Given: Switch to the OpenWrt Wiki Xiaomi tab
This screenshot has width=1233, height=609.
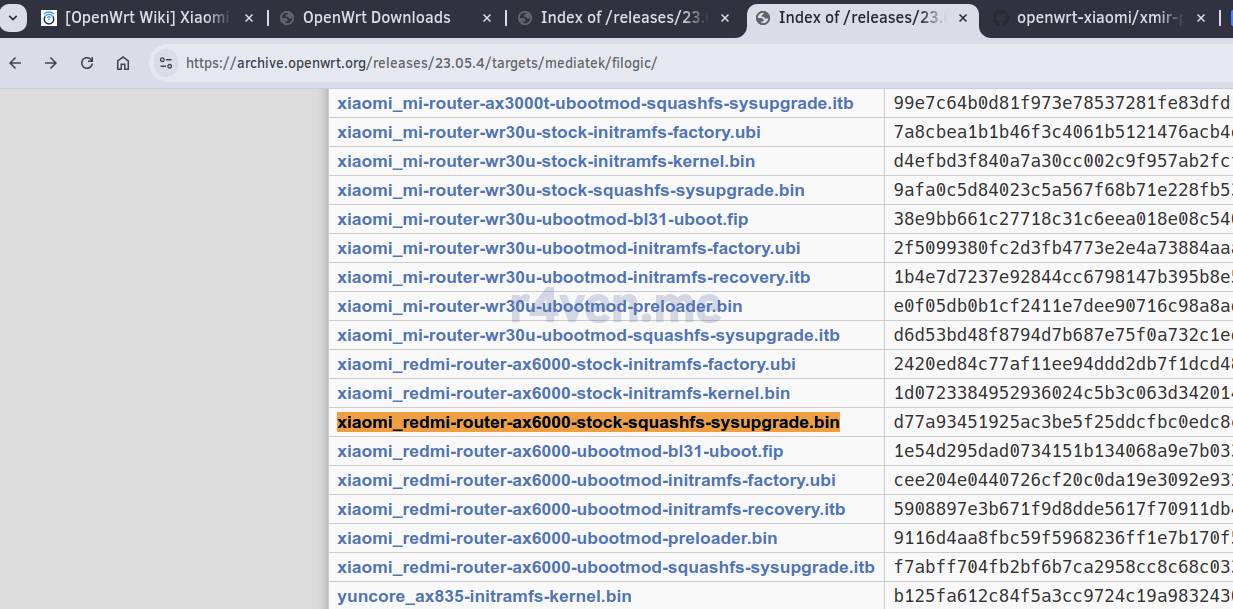Looking at the screenshot, I should [145, 18].
